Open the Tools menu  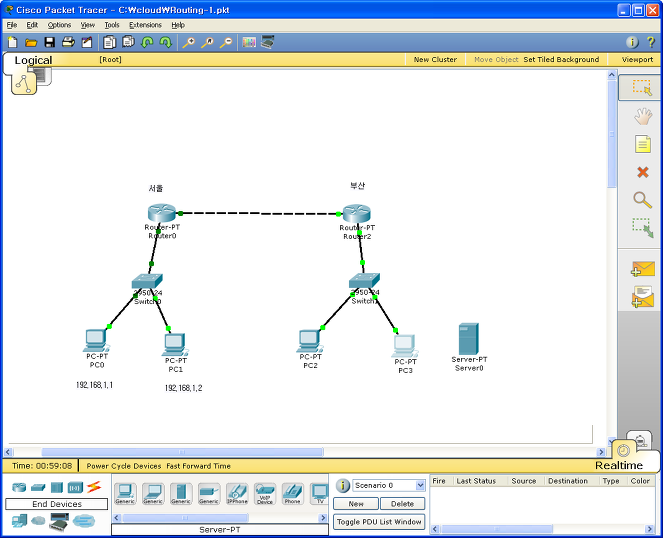tap(112, 25)
